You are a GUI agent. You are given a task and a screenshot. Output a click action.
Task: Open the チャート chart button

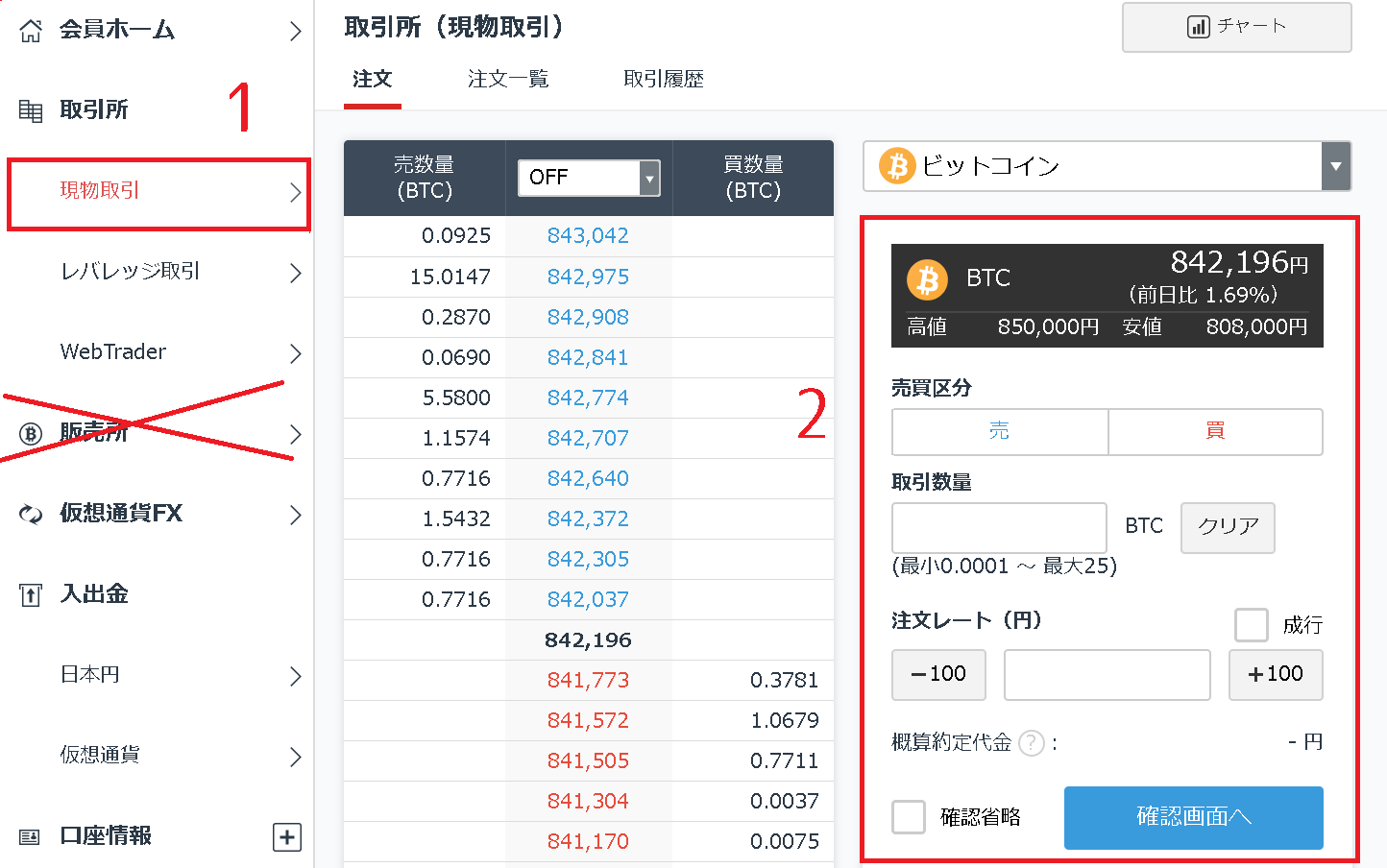[1236, 27]
